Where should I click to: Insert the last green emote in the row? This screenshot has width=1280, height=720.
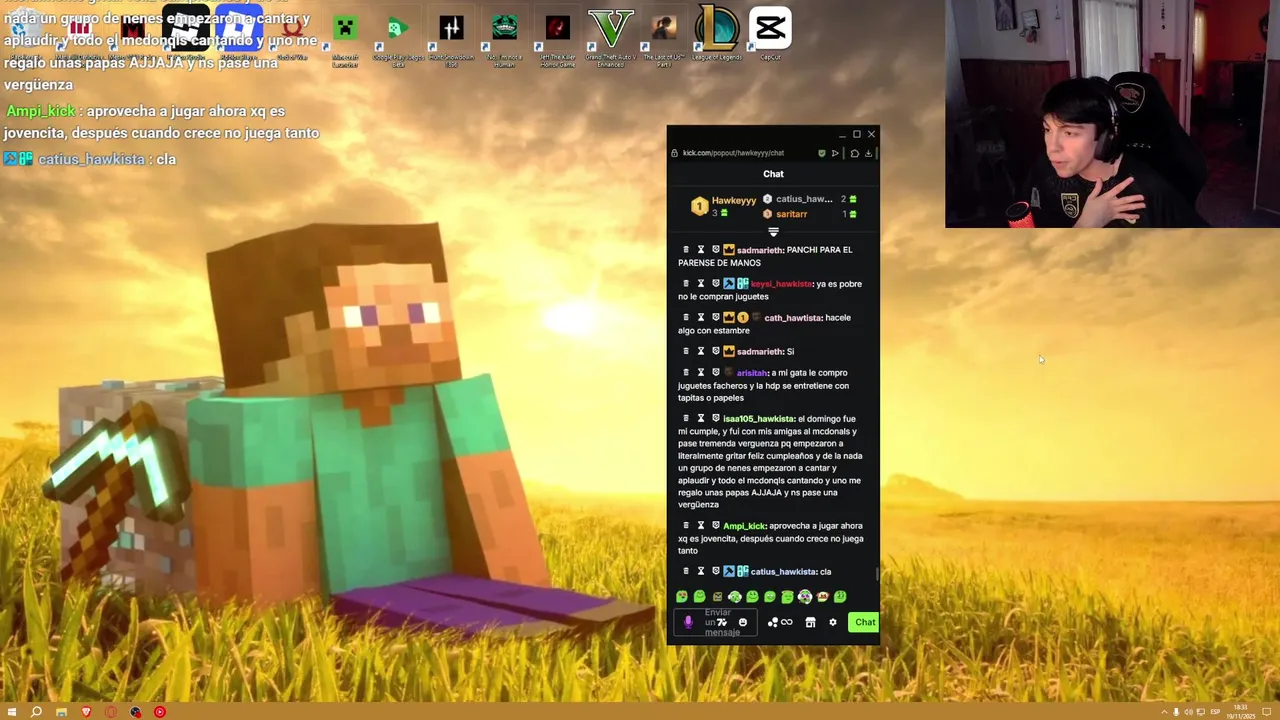point(840,597)
